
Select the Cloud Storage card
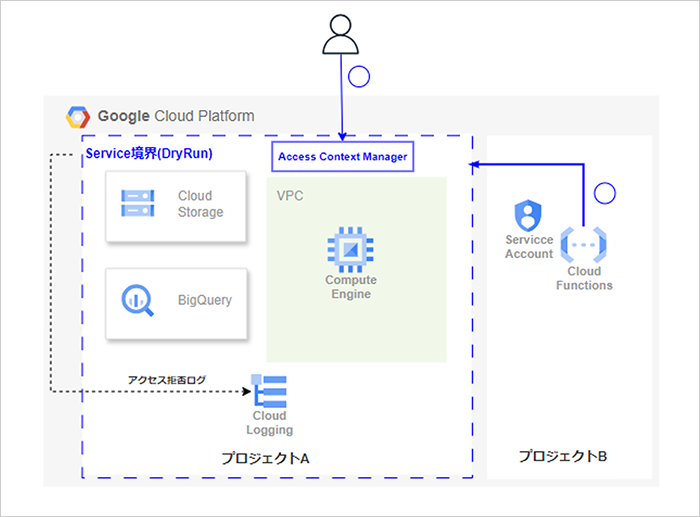pyautogui.click(x=176, y=206)
